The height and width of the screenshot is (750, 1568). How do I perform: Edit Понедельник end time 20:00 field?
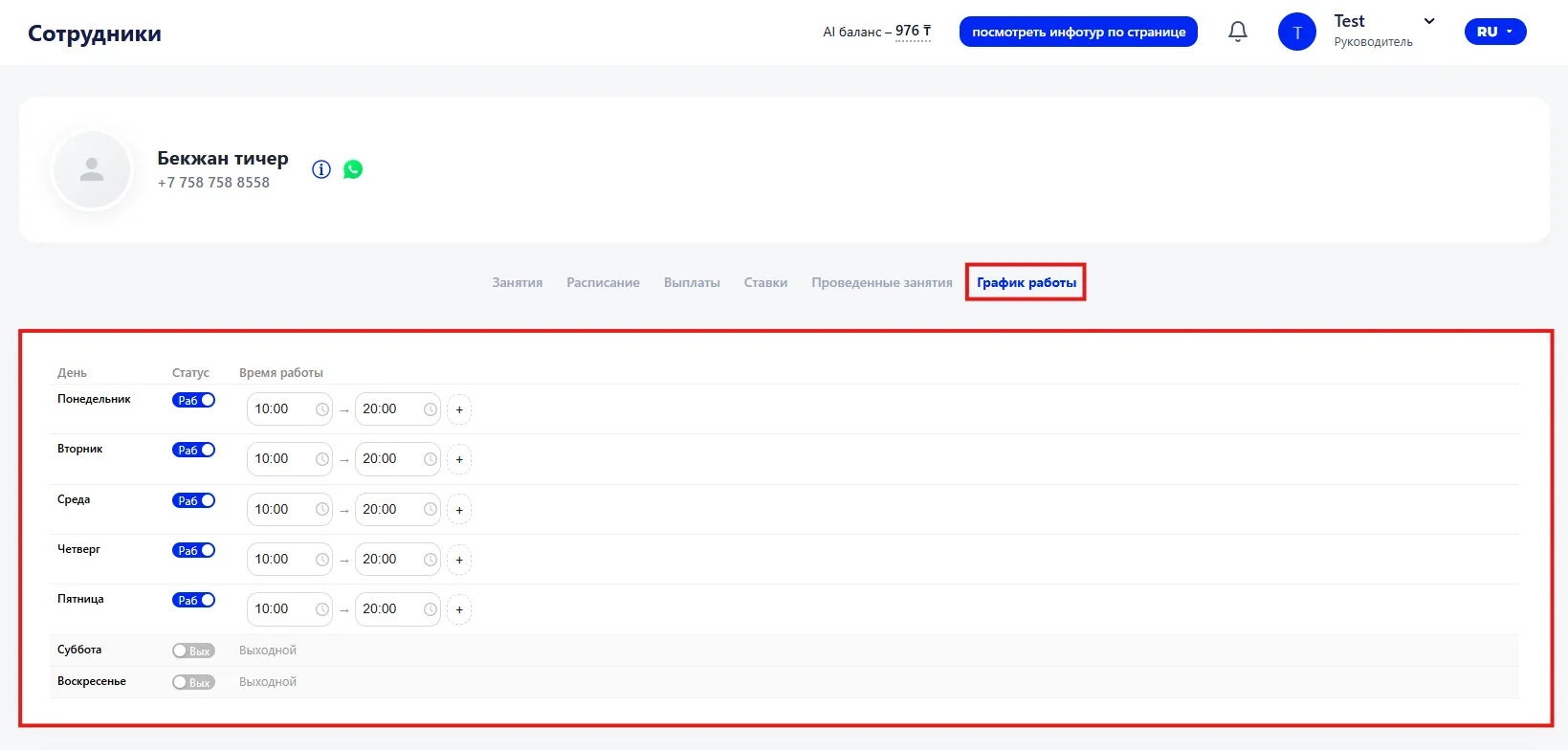[398, 409]
